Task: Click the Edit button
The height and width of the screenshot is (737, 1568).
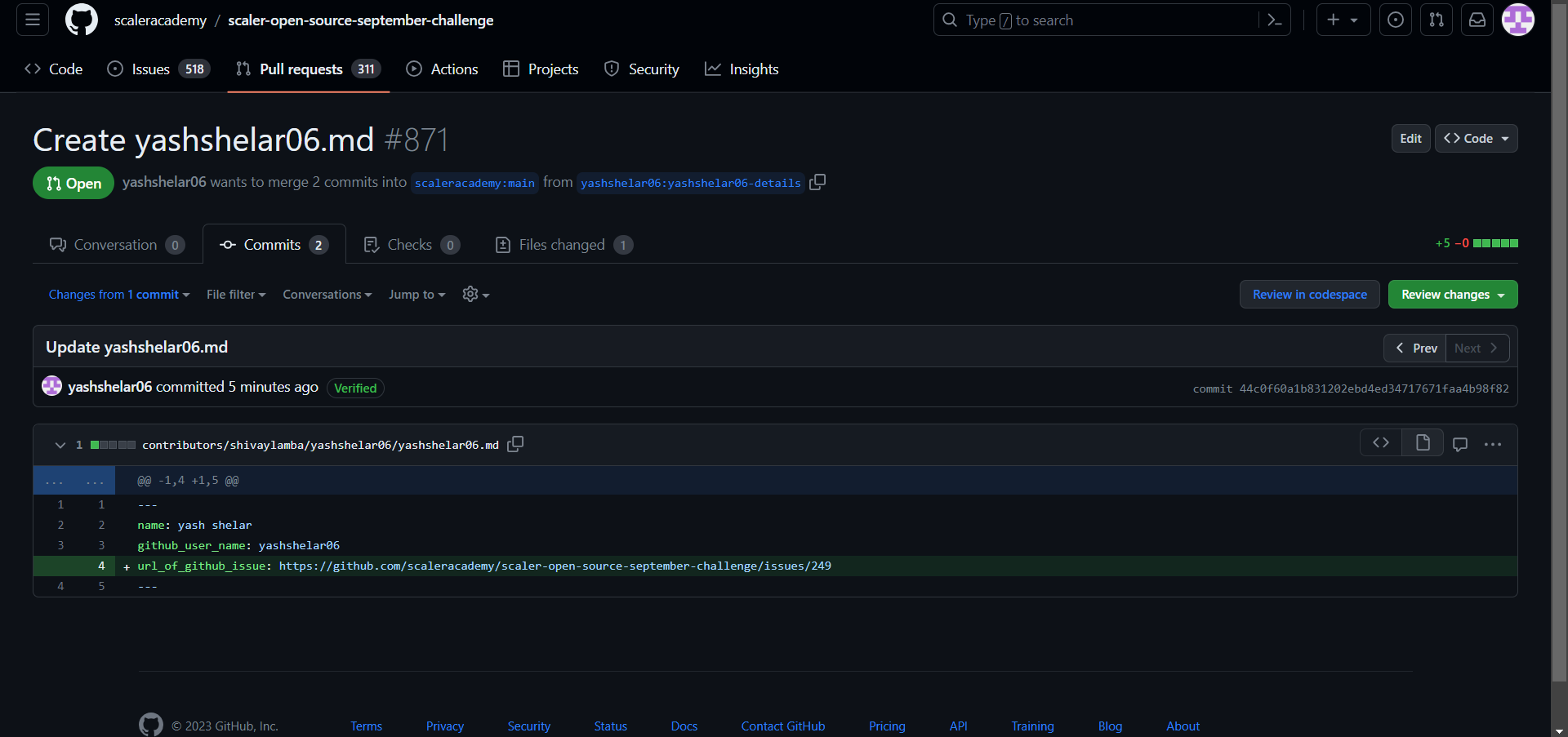Action: [x=1410, y=138]
